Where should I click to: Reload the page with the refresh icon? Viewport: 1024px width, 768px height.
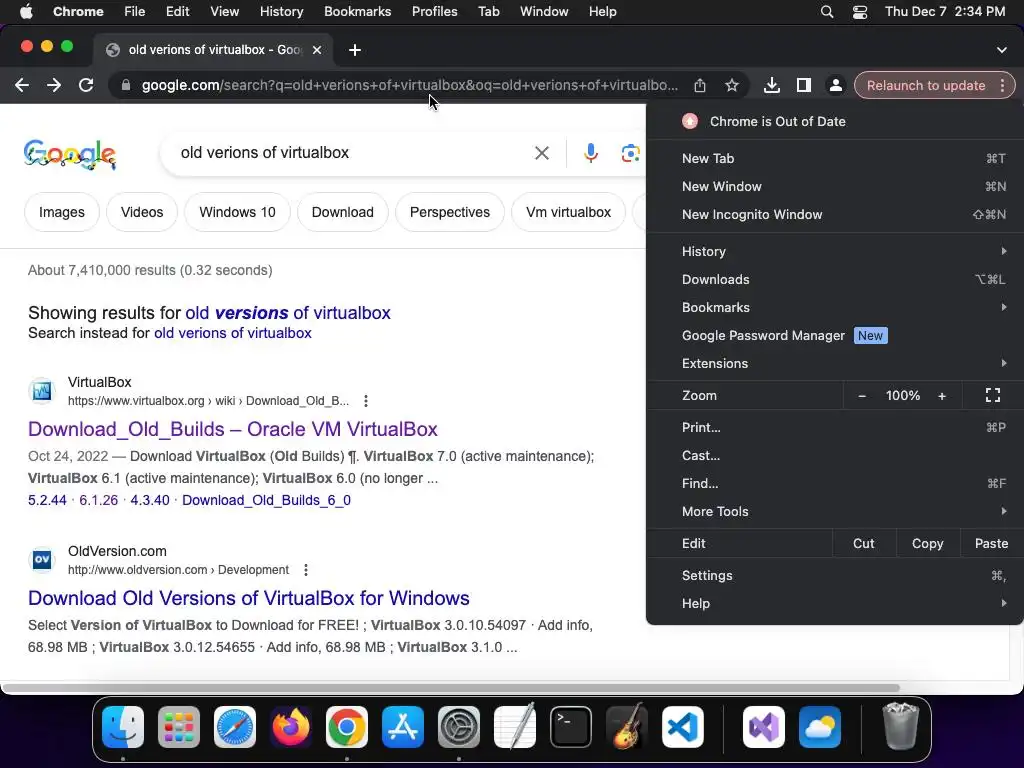[86, 85]
